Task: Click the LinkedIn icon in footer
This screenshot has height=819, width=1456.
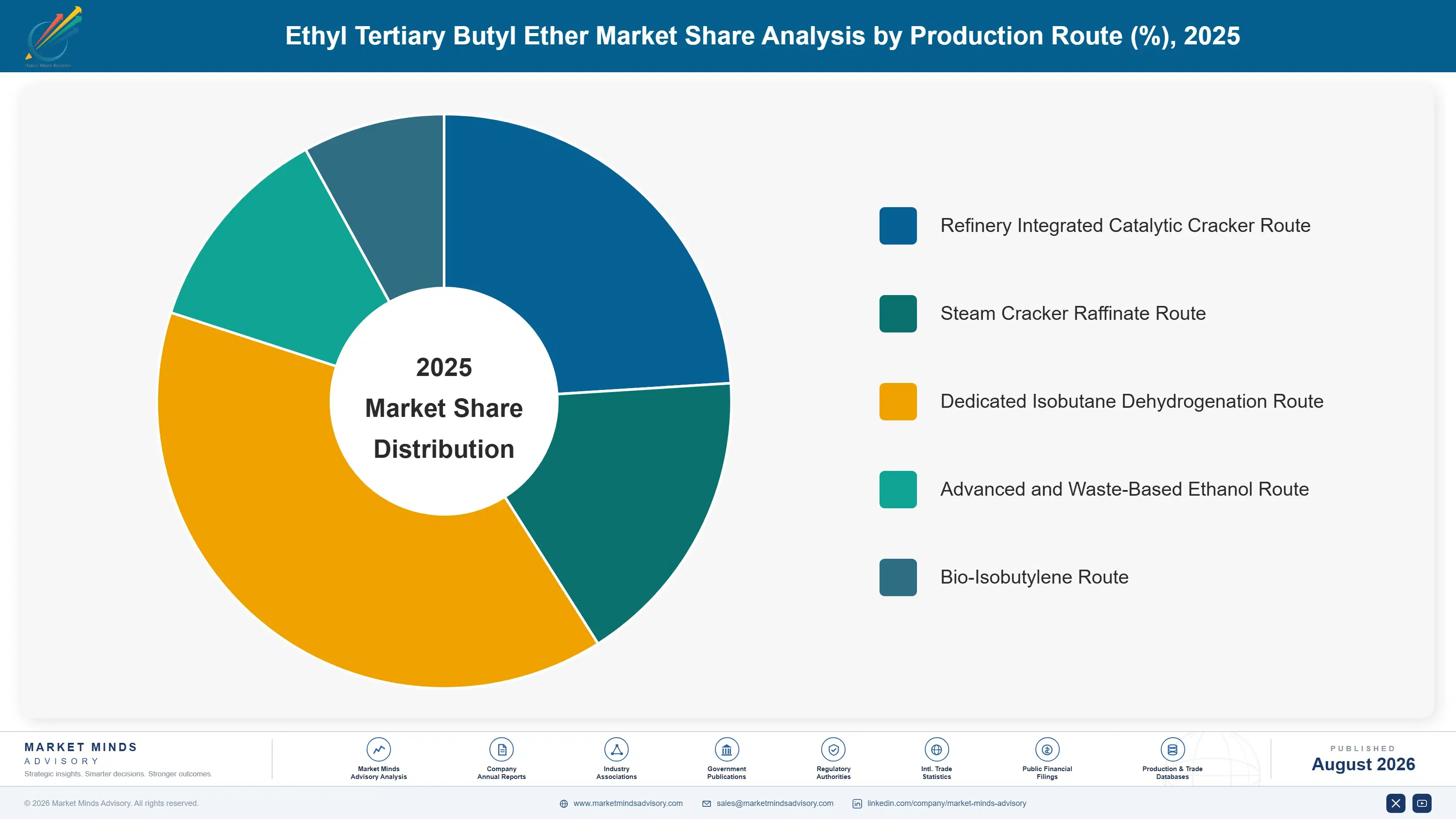Action: pos(857,804)
